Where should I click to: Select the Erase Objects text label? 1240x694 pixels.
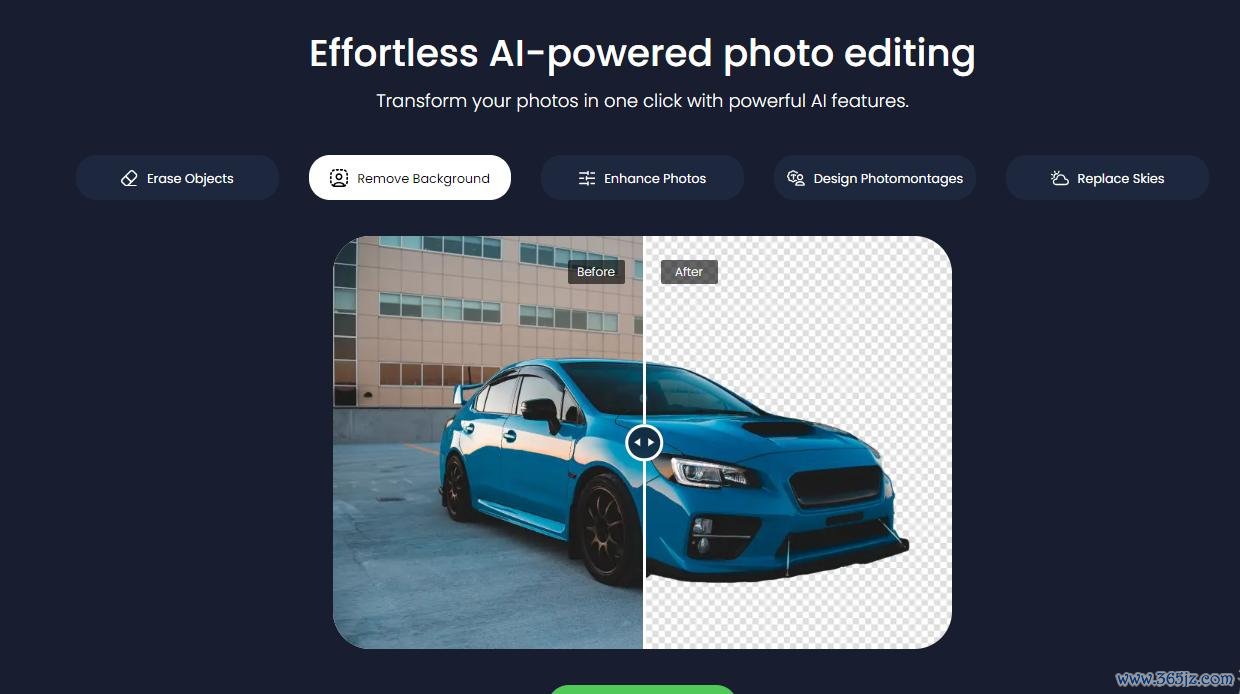[190, 178]
